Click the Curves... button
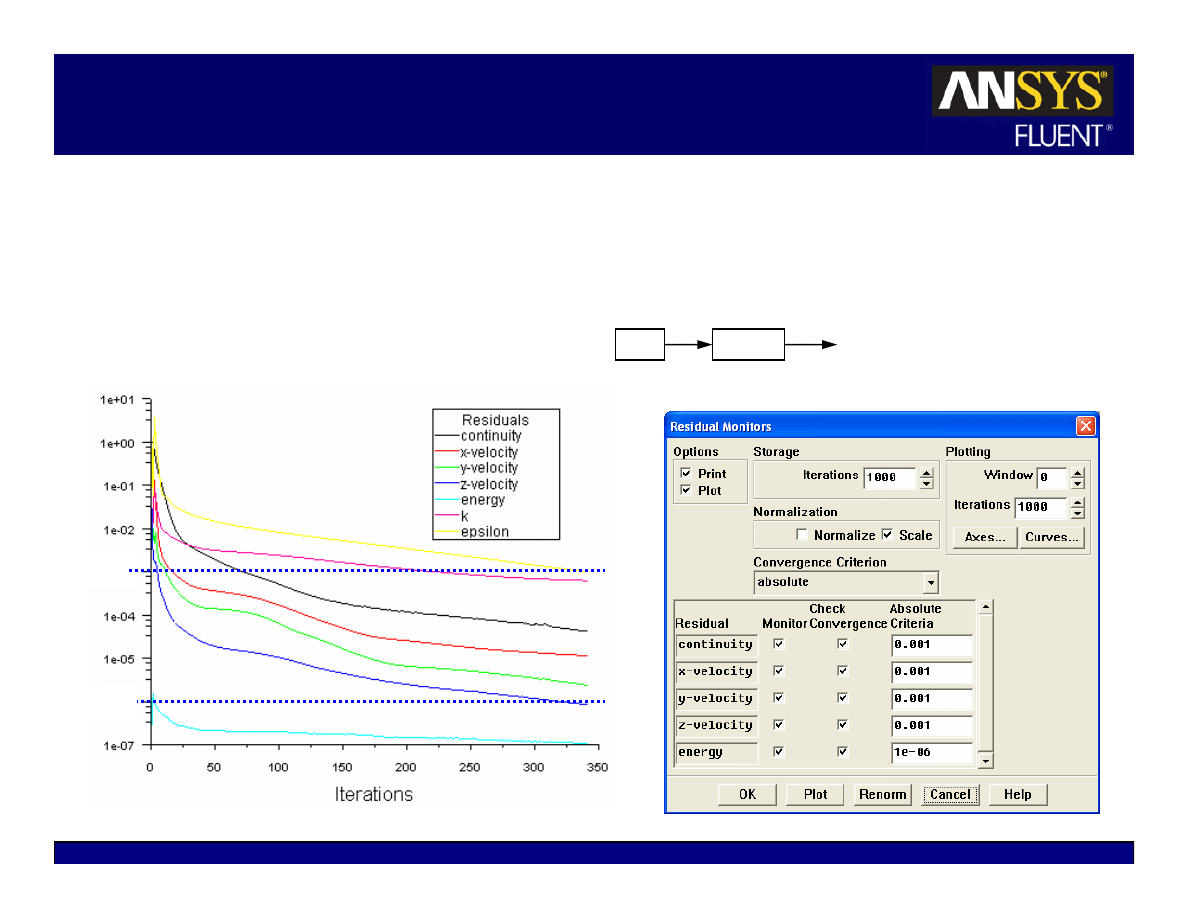1188x918 pixels. click(x=1052, y=537)
